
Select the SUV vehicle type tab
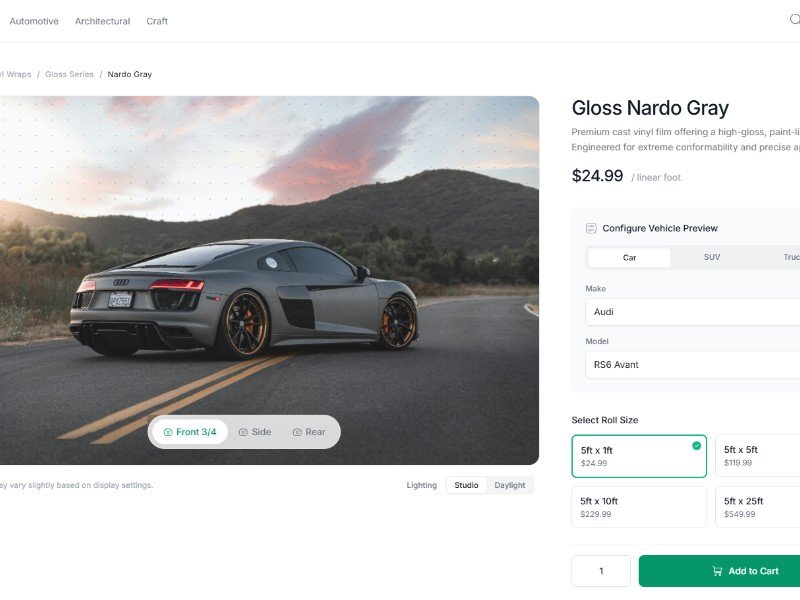pos(712,257)
